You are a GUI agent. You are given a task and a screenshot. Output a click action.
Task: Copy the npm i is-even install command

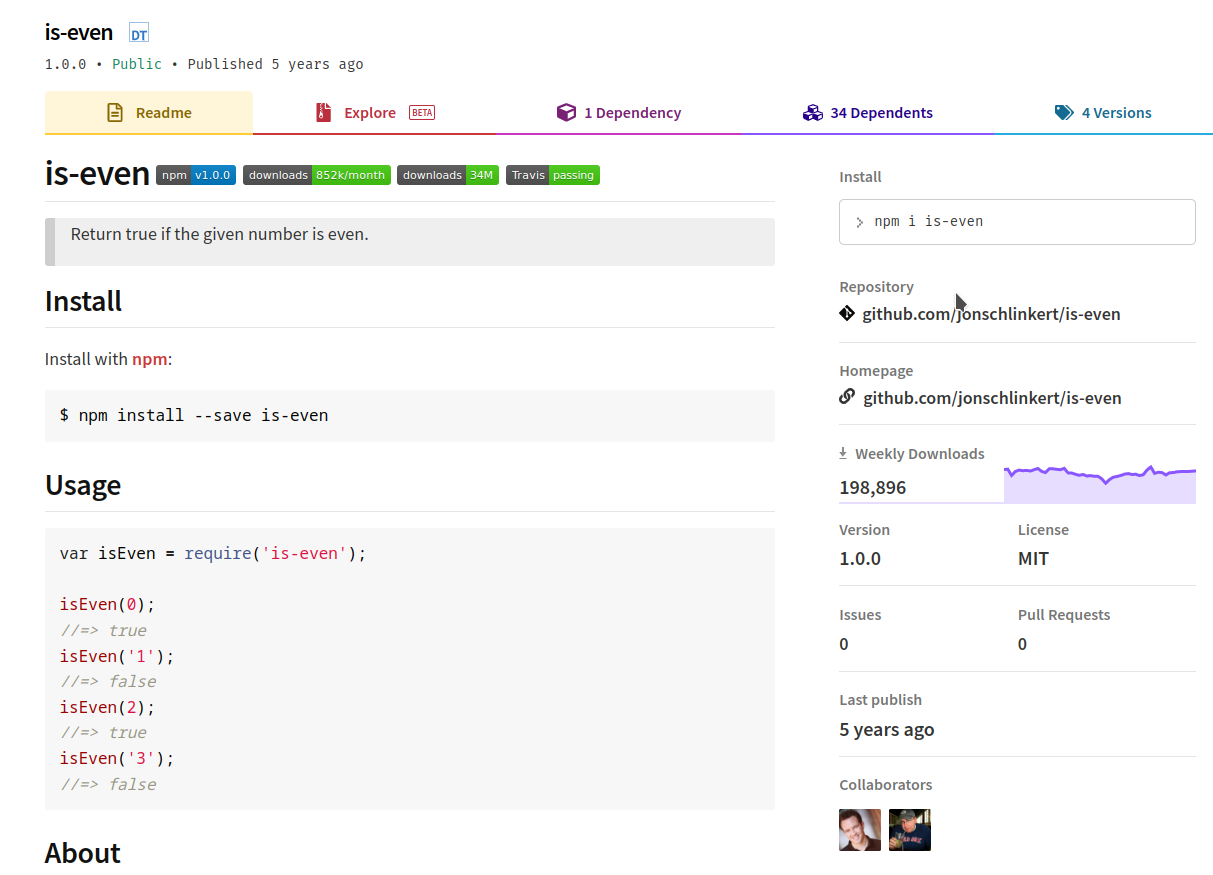1017,222
